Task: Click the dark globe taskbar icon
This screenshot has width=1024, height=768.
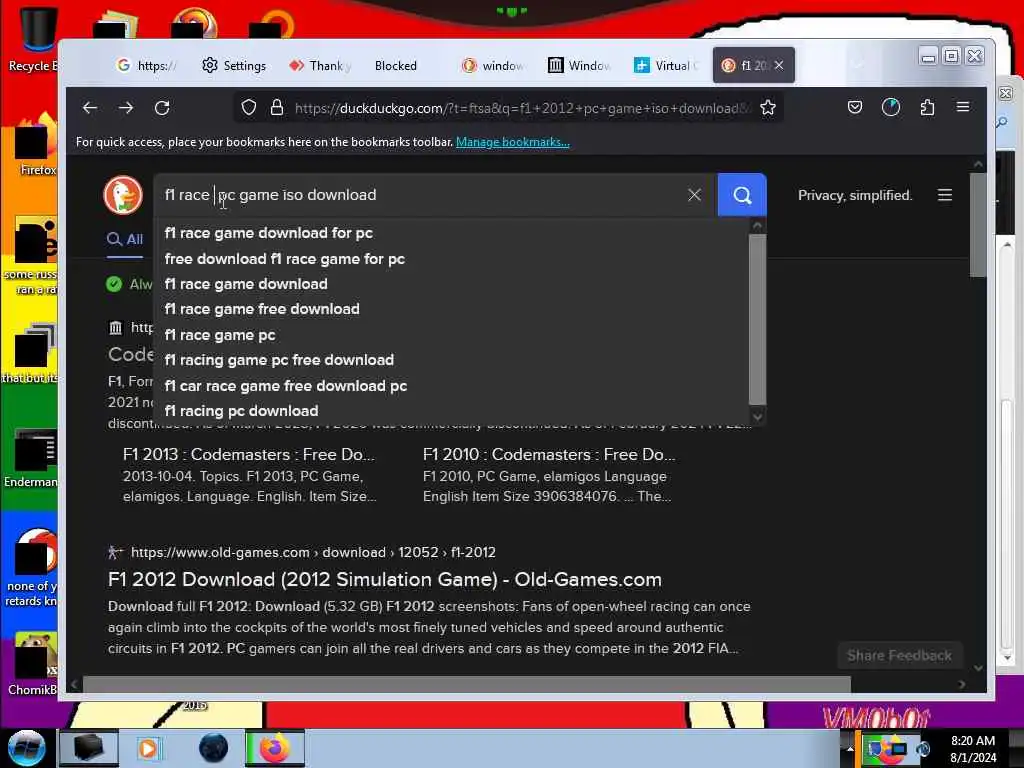Action: [213, 748]
